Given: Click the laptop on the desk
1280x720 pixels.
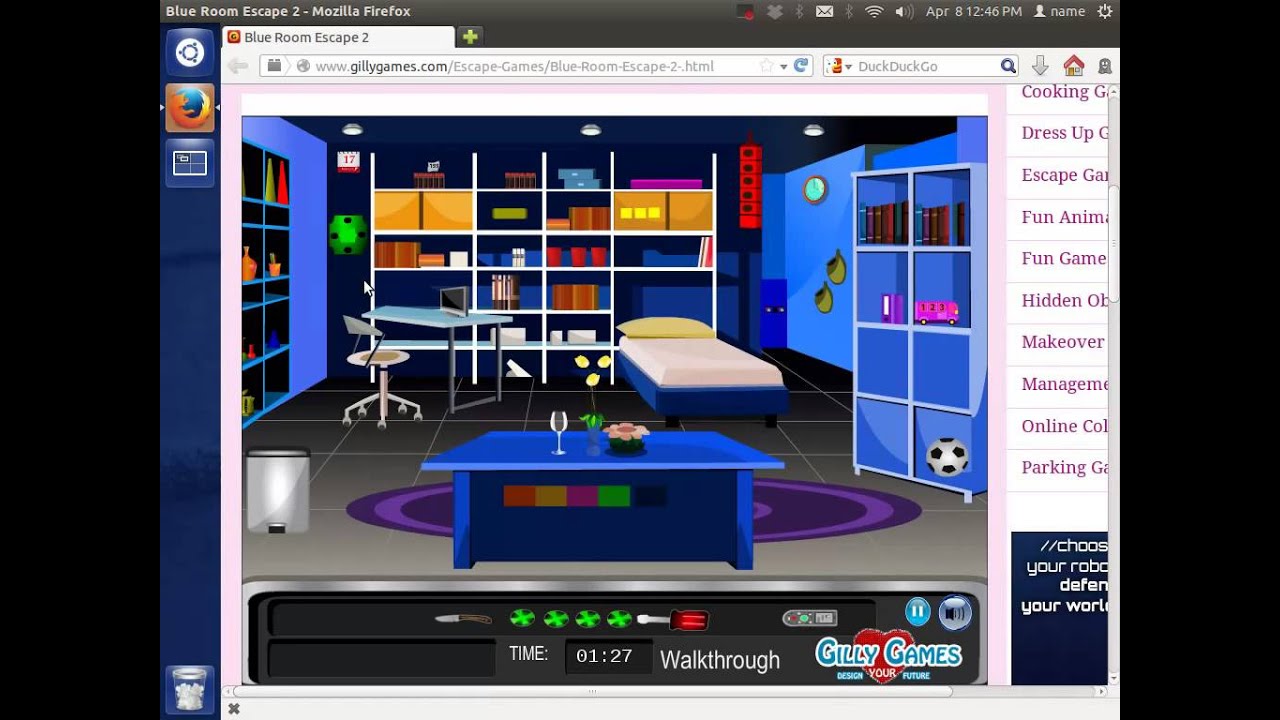Looking at the screenshot, I should [454, 300].
